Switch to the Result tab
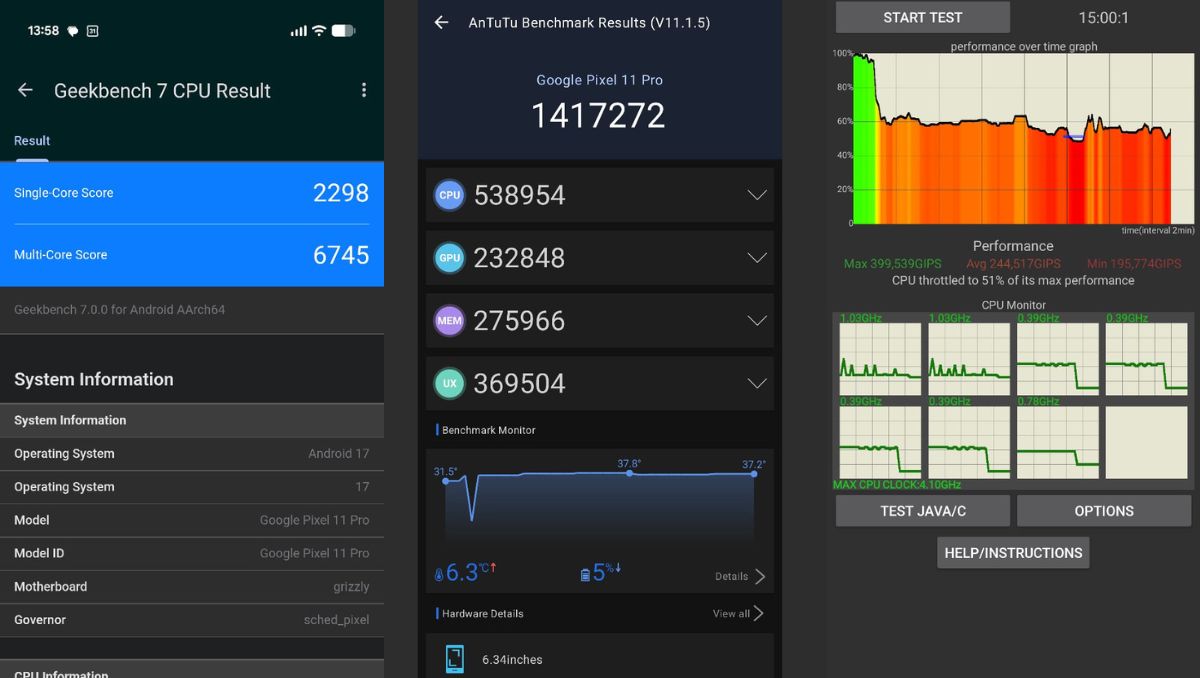The image size is (1200, 678). click(32, 141)
